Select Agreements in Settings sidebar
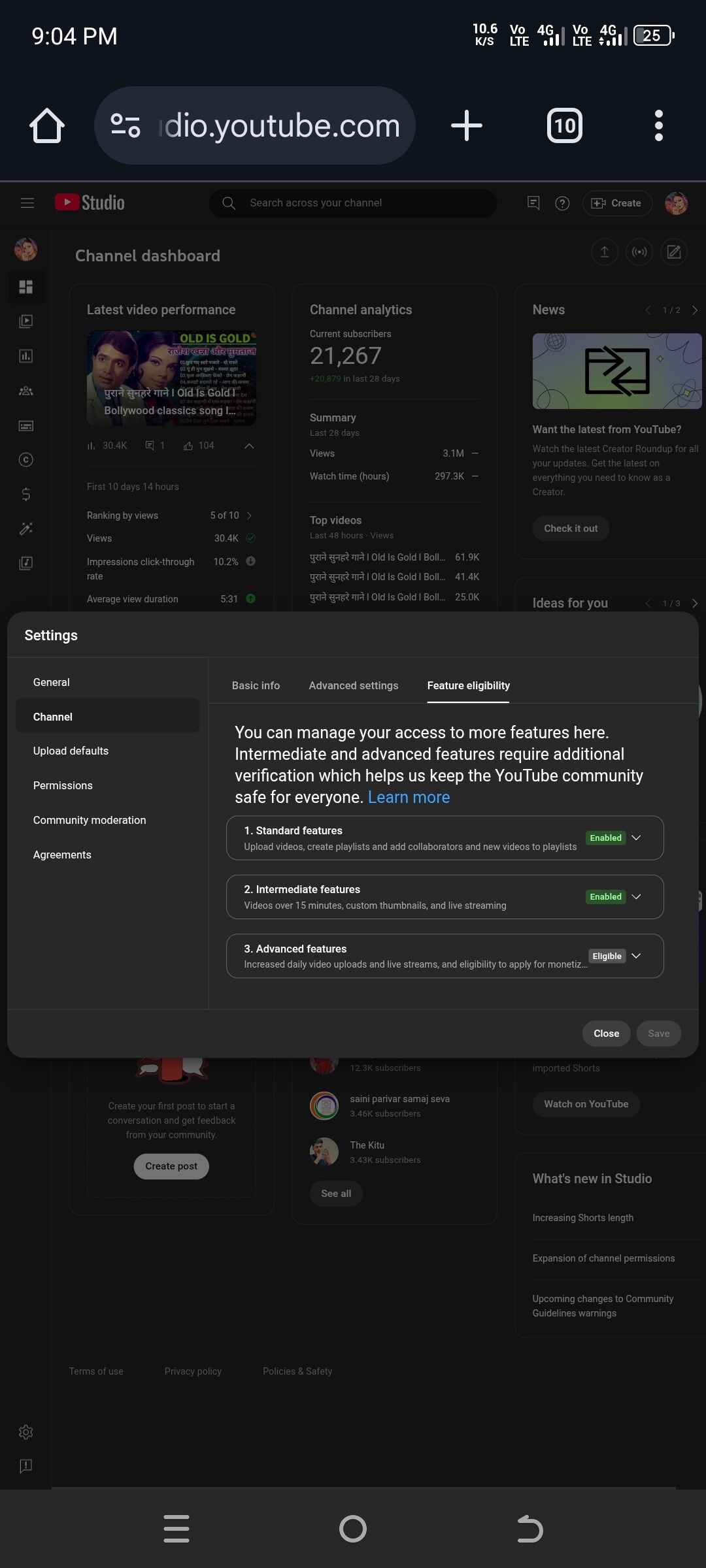The width and height of the screenshot is (706, 1568). pos(107,855)
